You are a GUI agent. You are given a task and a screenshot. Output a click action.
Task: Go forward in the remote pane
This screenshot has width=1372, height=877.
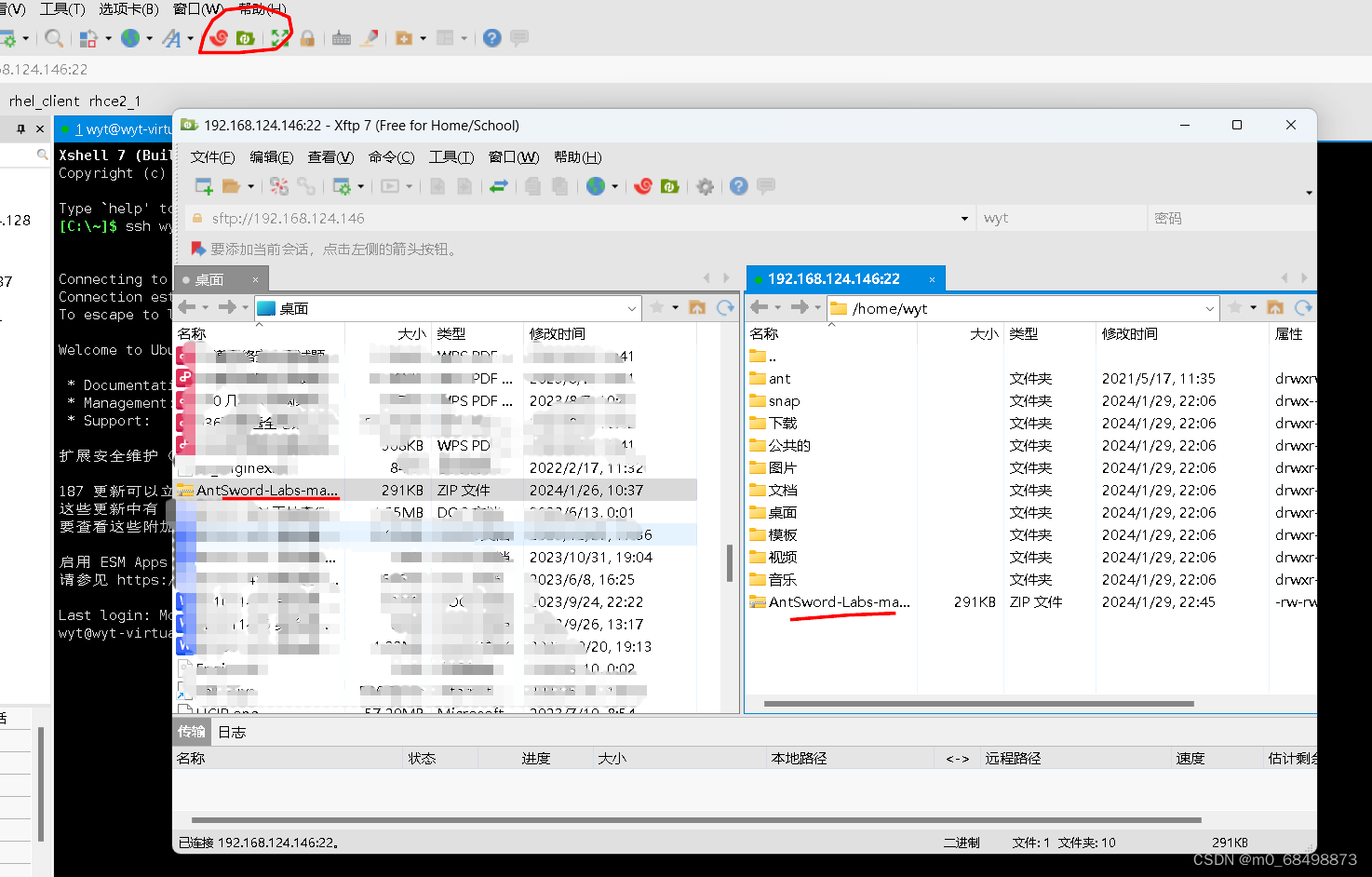coord(800,307)
